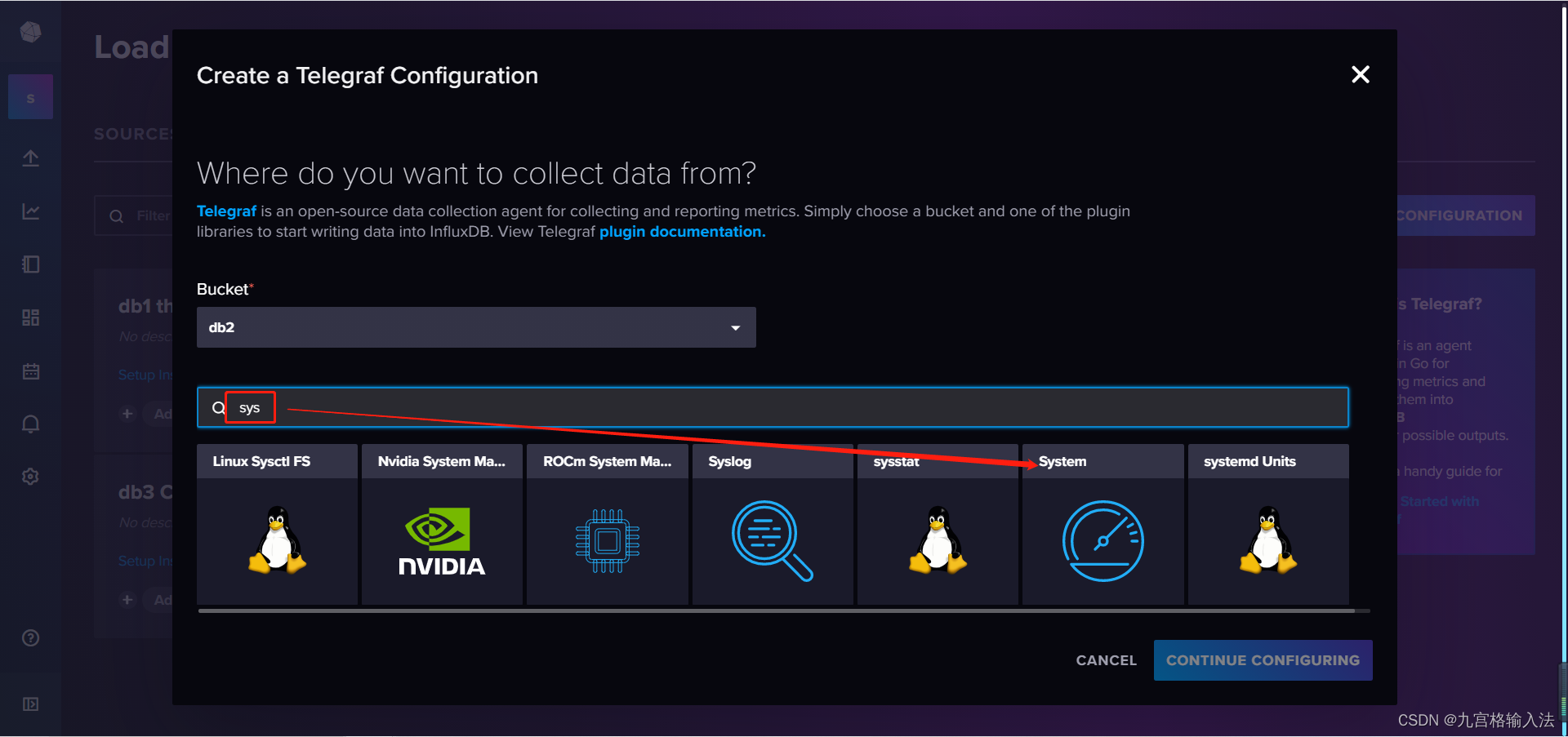This screenshot has height=737, width=1568.
Task: Select the sysstat plugin card
Action: (938, 524)
